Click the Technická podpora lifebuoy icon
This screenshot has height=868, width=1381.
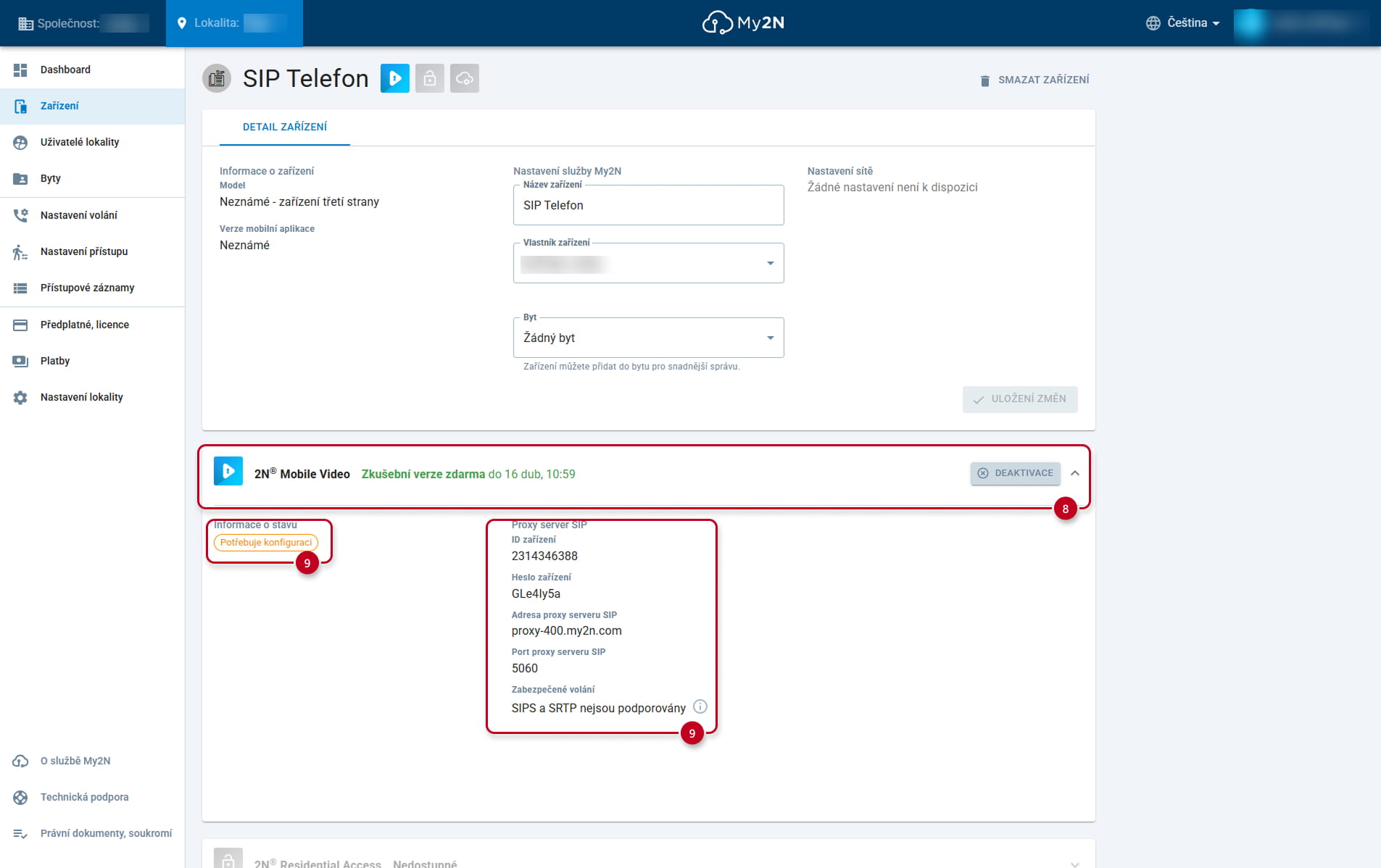pyautogui.click(x=20, y=797)
